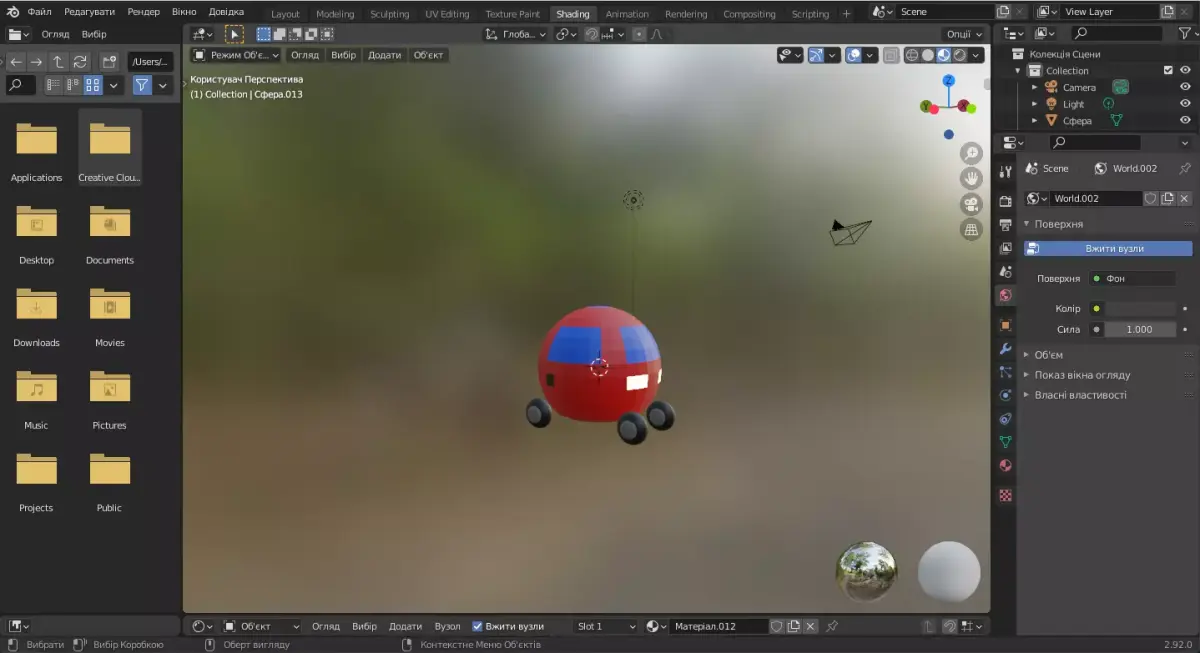The image size is (1200, 653).
Task: Uncheck Вжити вузли checkbox in node header
Action: [x=477, y=626]
